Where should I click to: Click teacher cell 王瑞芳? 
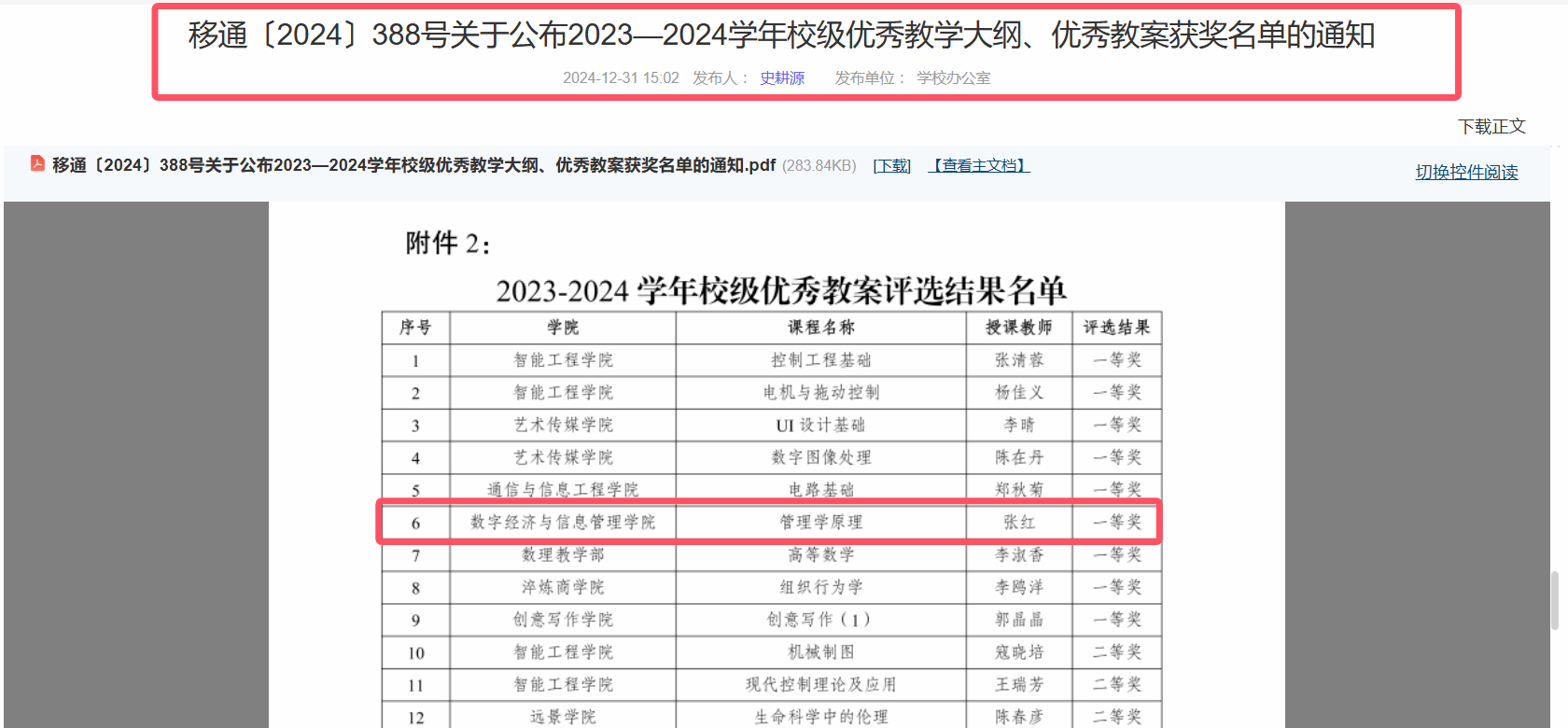(x=1019, y=685)
